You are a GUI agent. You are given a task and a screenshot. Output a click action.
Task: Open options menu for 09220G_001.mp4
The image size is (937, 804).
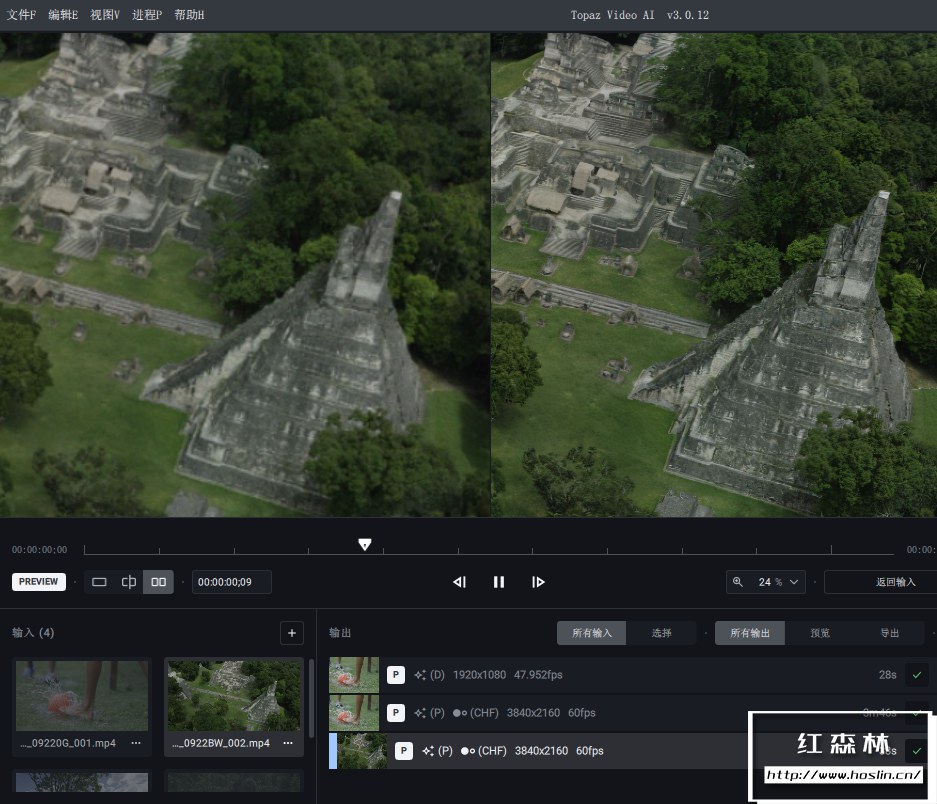(136, 743)
